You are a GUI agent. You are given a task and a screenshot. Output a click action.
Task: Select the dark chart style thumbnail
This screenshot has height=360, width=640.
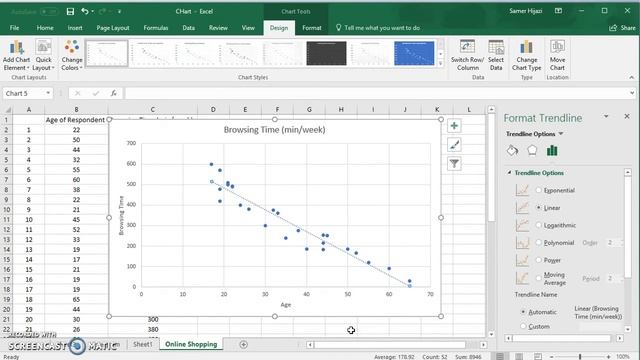click(x=326, y=53)
